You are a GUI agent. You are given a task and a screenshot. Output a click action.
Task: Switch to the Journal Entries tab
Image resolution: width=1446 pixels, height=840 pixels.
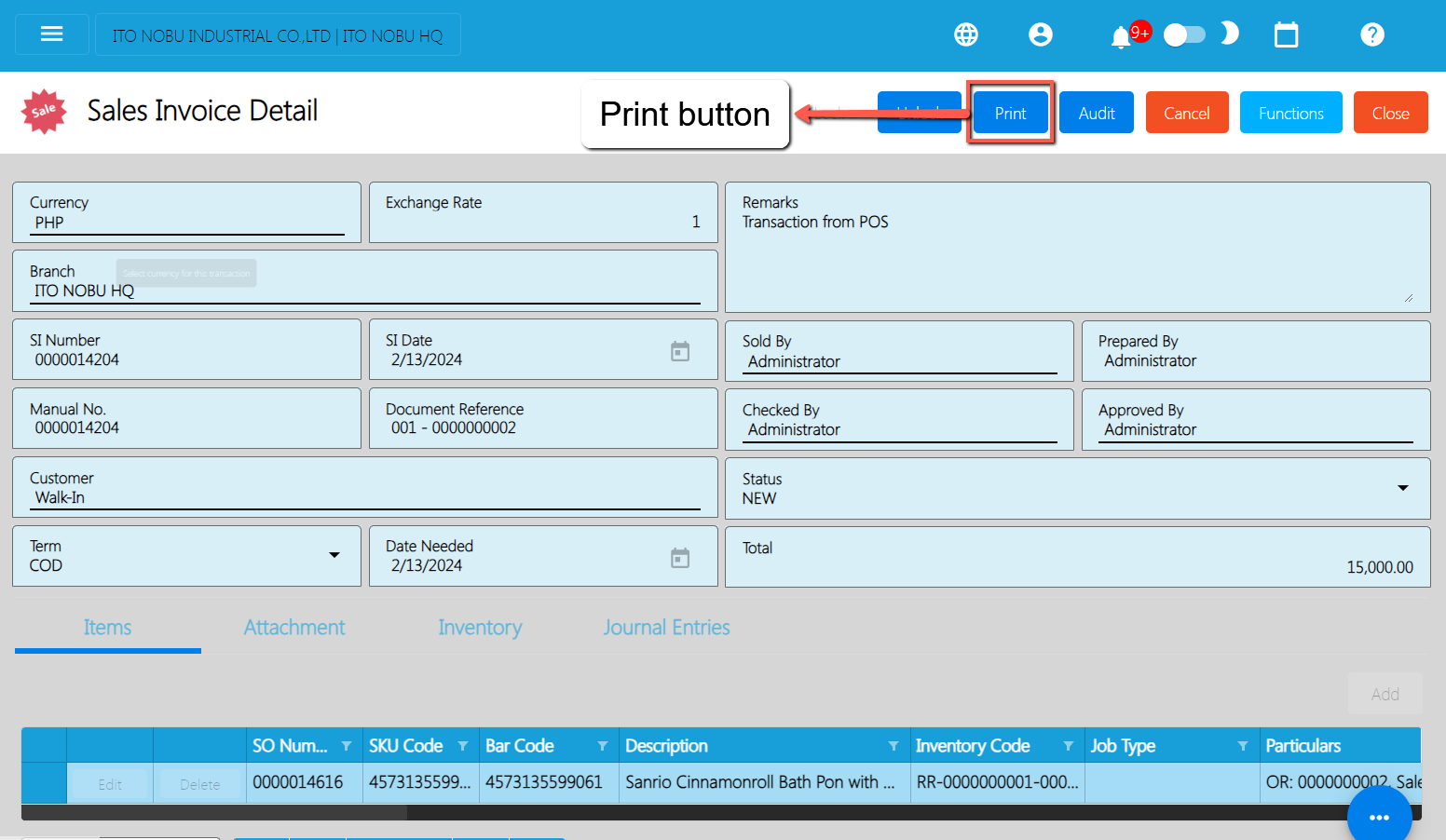[666, 628]
